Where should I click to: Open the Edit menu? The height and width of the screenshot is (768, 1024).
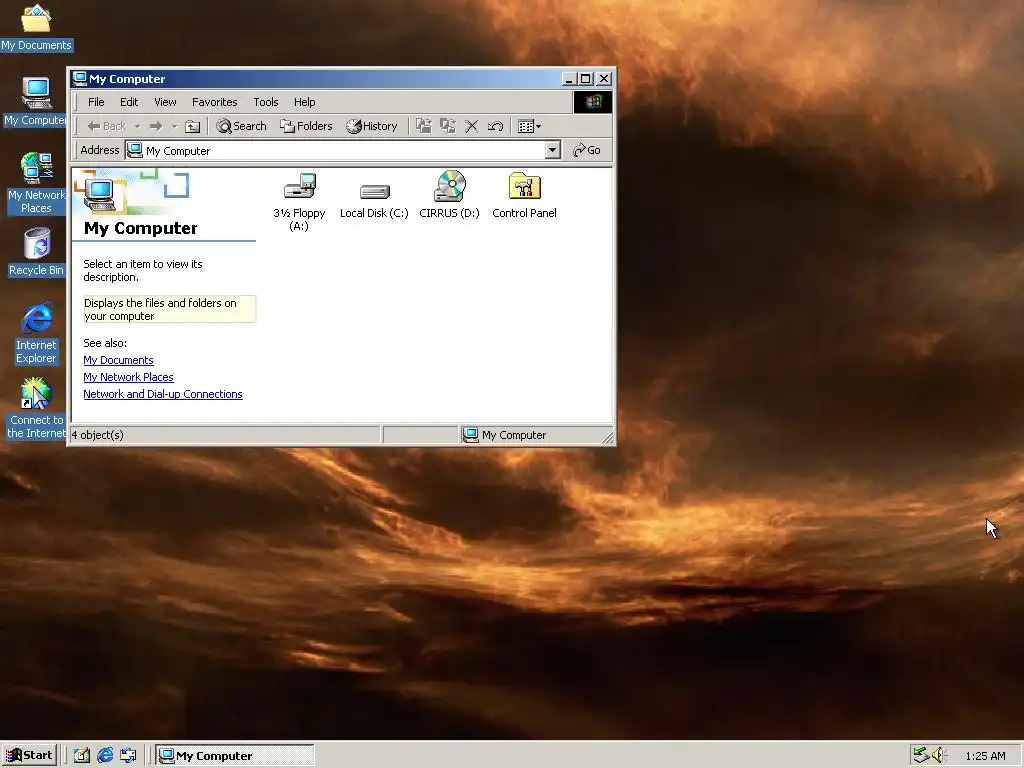pyautogui.click(x=129, y=102)
